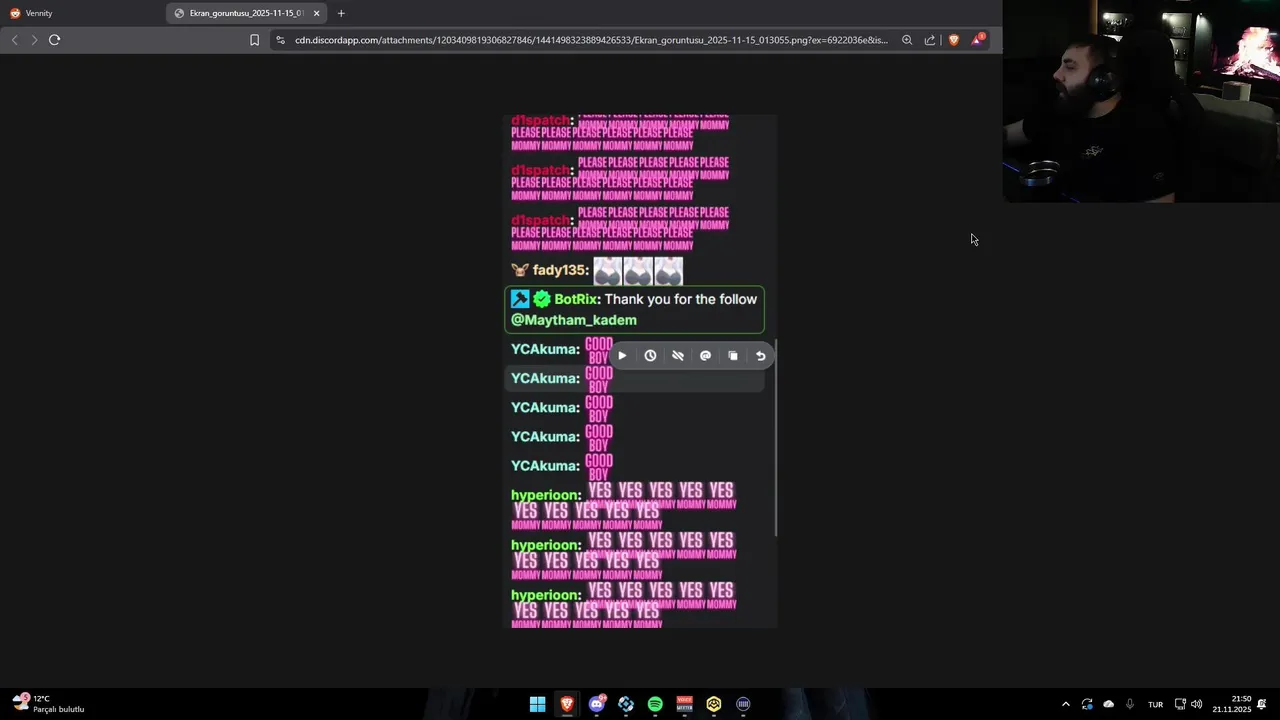Click the BotRix username
The height and width of the screenshot is (720, 1280).
576,299
